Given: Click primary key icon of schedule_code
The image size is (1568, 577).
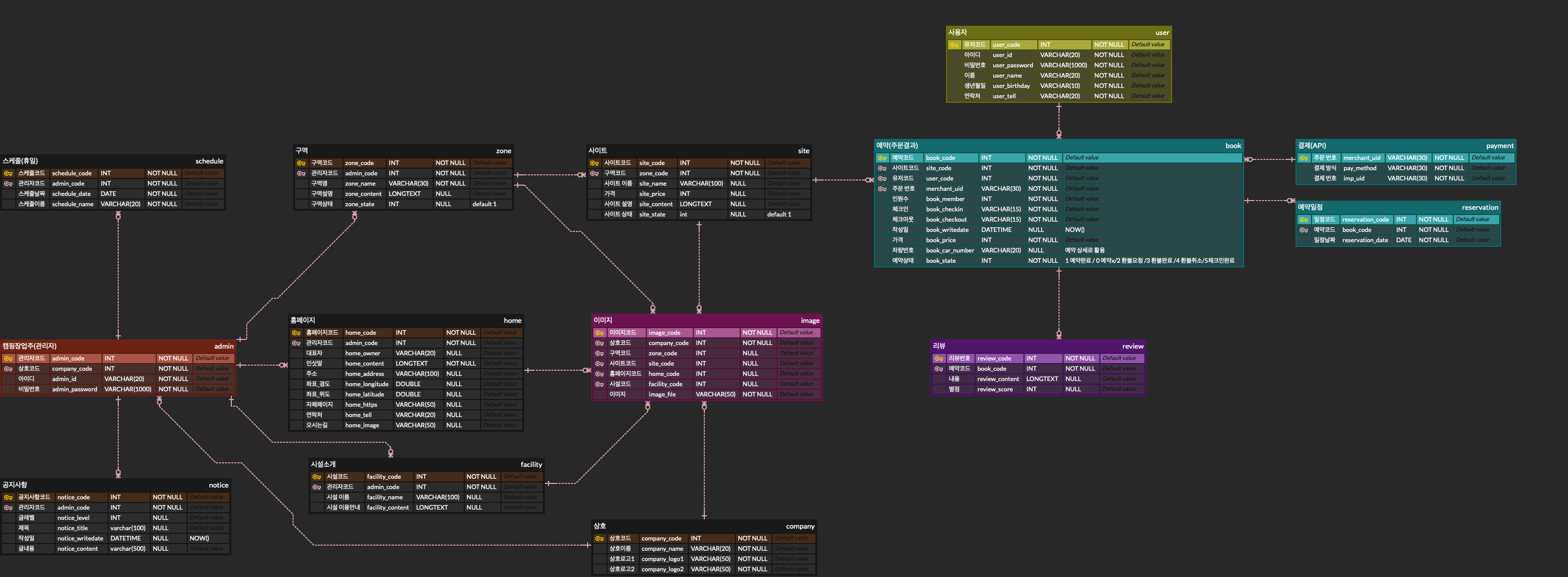Looking at the screenshot, I should (8, 173).
